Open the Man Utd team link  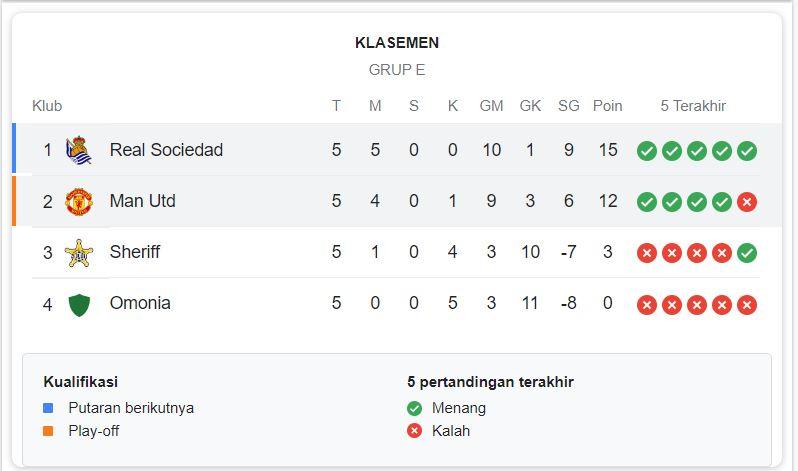(x=142, y=201)
